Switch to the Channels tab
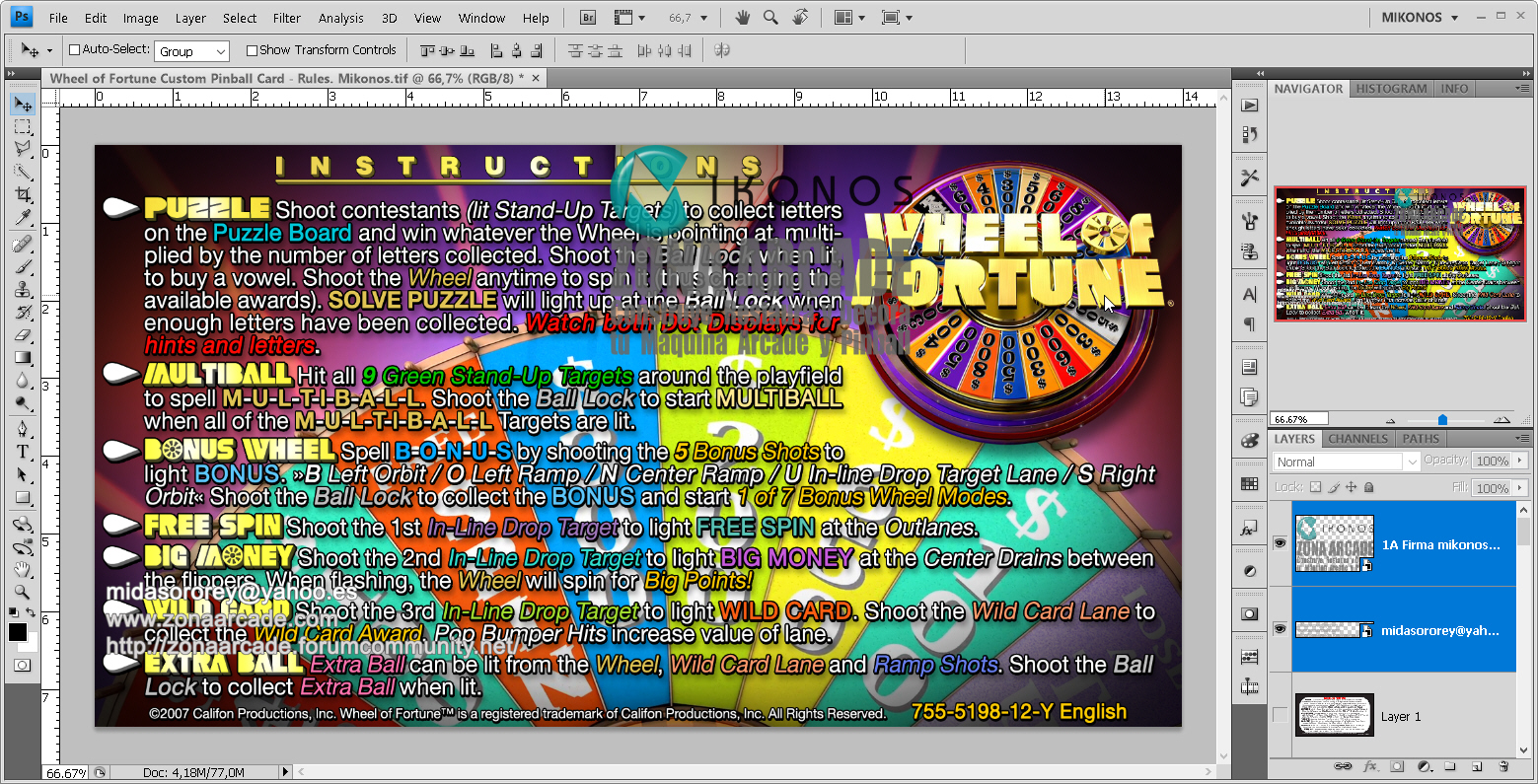The width and height of the screenshot is (1538, 784). click(x=1357, y=439)
